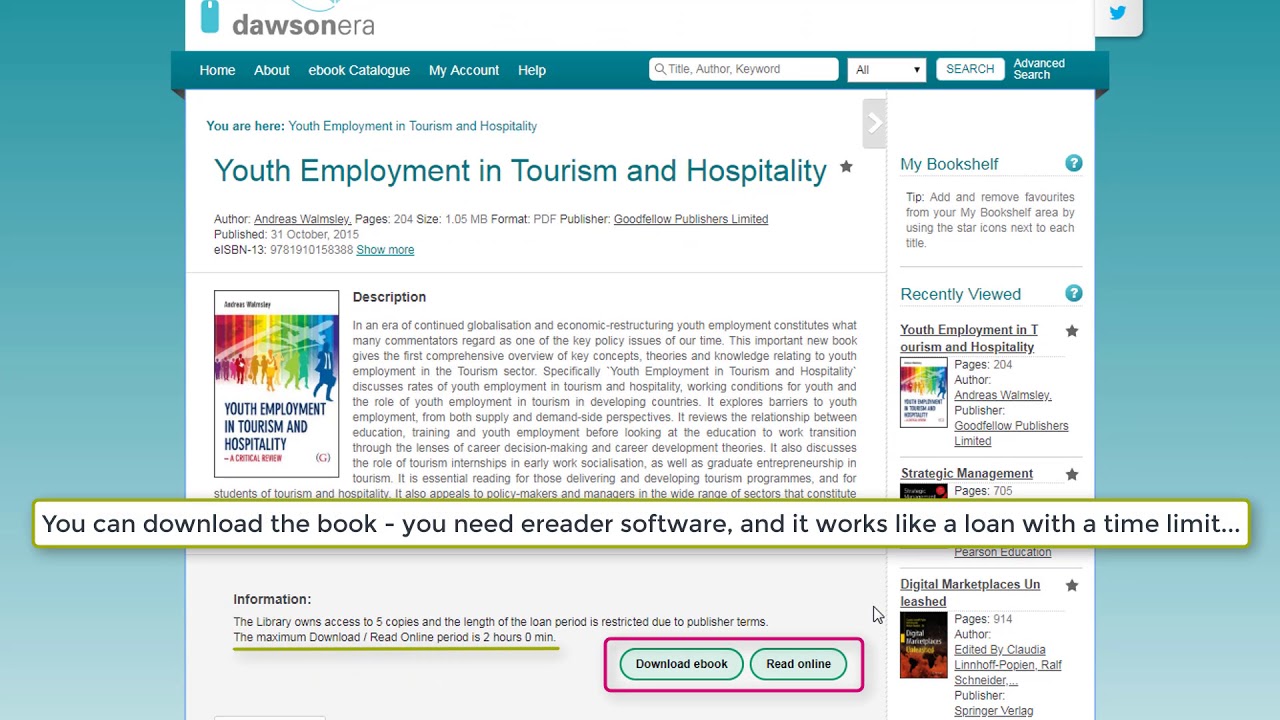Open author Andreas Walmsley link in book details
Image resolution: width=1280 pixels, height=720 pixels.
pos(302,219)
